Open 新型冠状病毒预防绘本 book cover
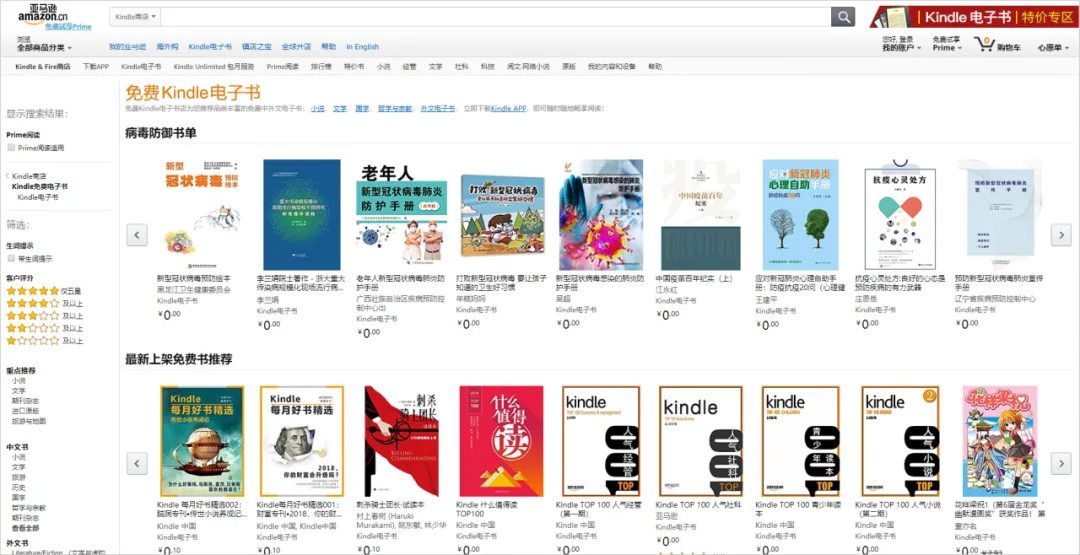Image resolution: width=1080 pixels, height=555 pixels. 203,215
